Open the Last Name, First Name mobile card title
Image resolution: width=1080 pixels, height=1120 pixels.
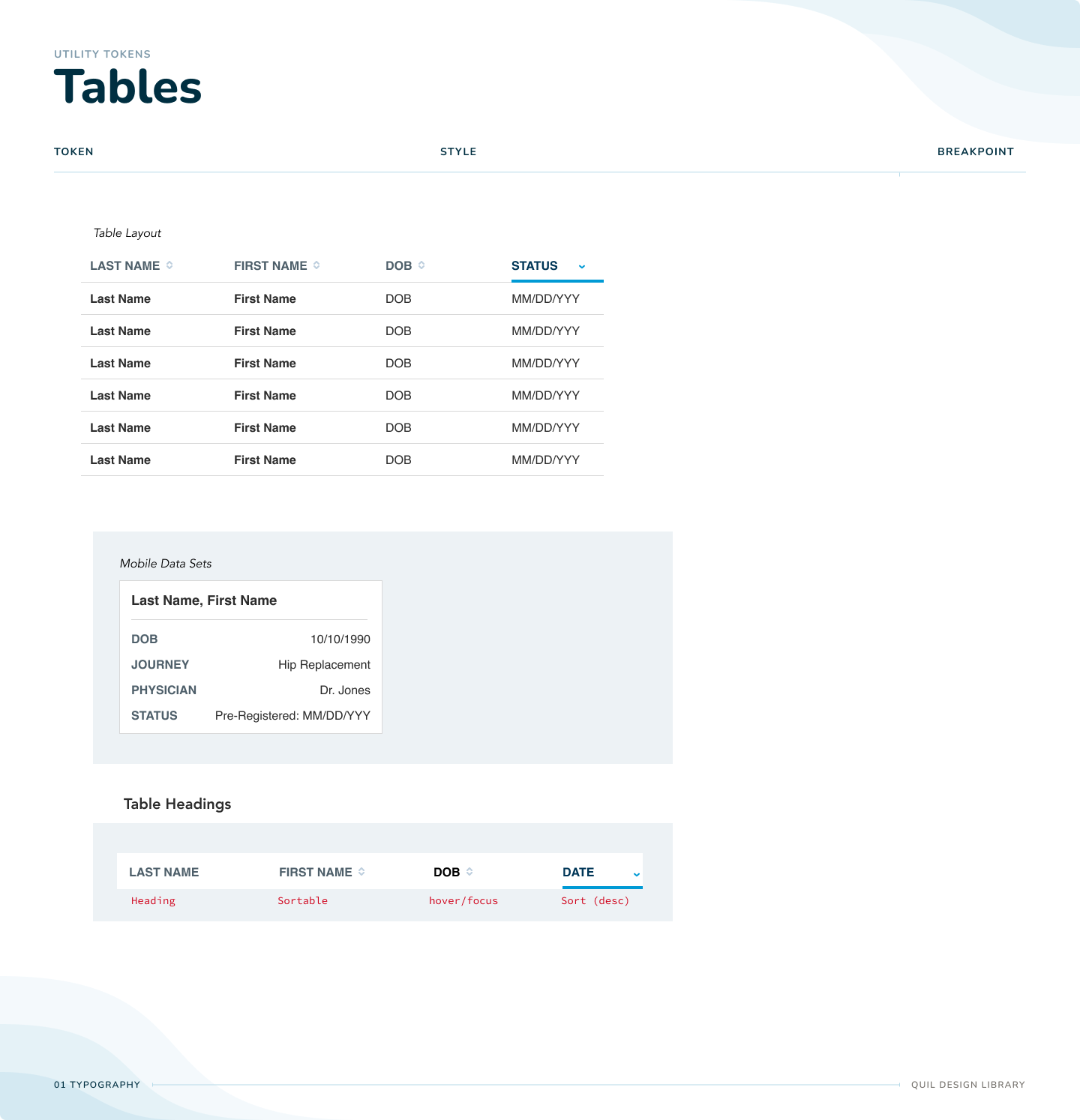click(x=204, y=600)
